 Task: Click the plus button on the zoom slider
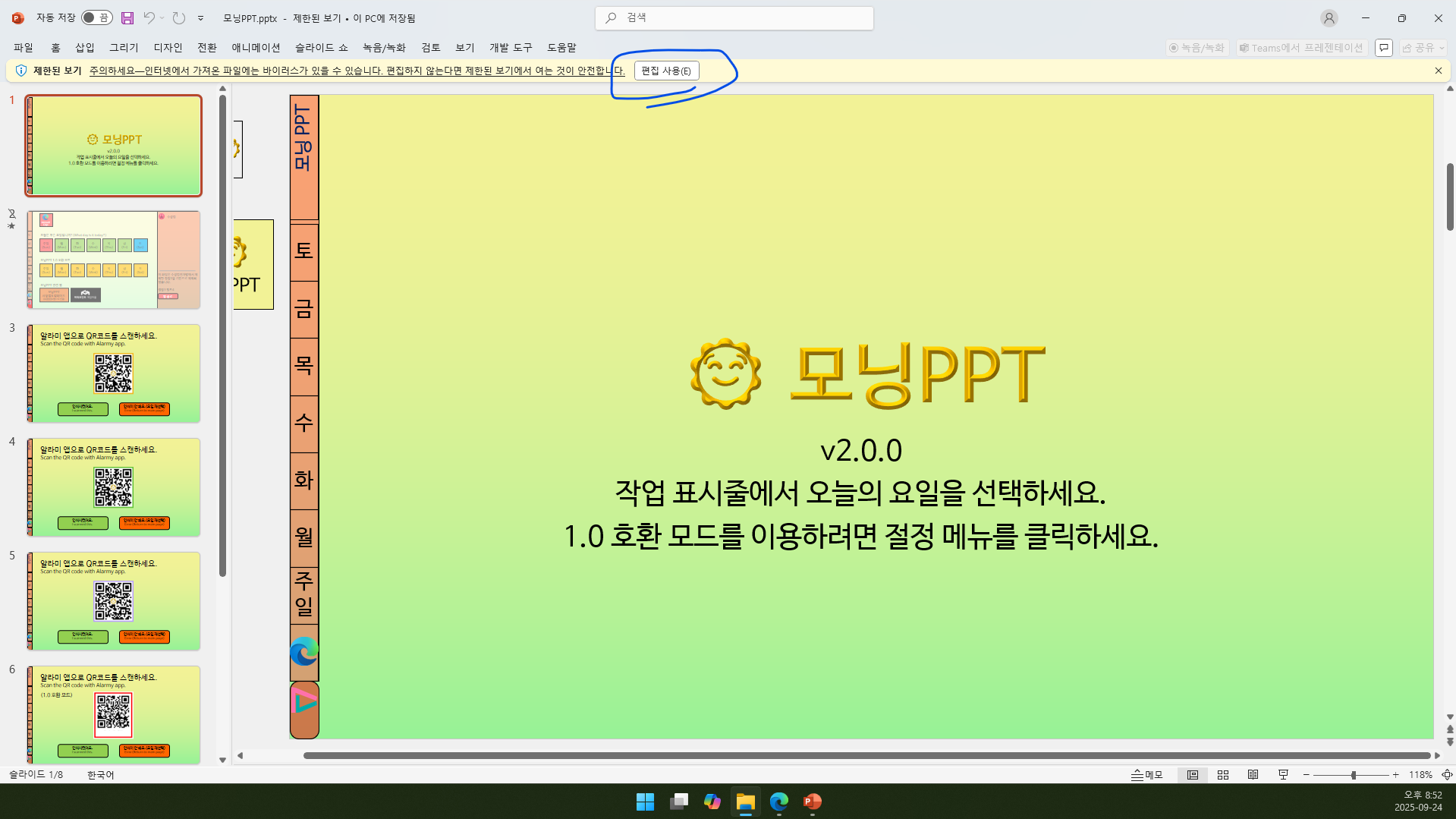1395,774
